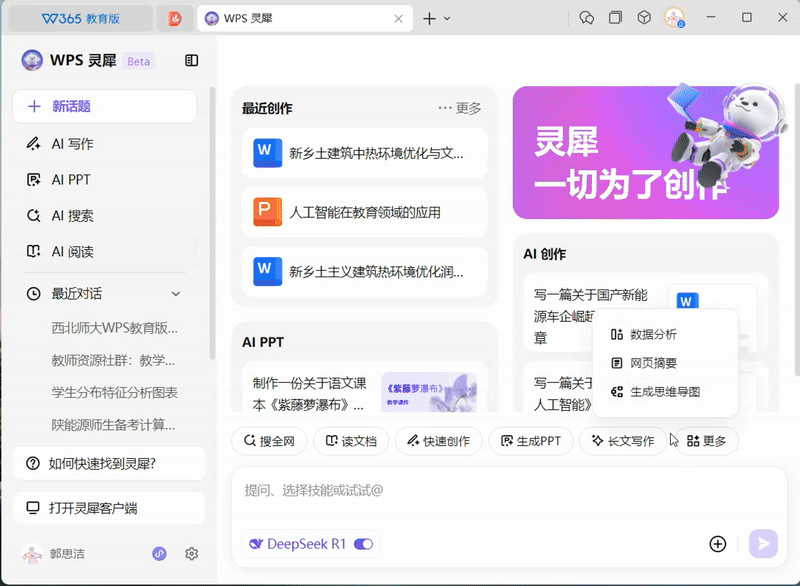Click the main content vertical scrollbar
Screen dimensions: 800x586
coord(797,230)
